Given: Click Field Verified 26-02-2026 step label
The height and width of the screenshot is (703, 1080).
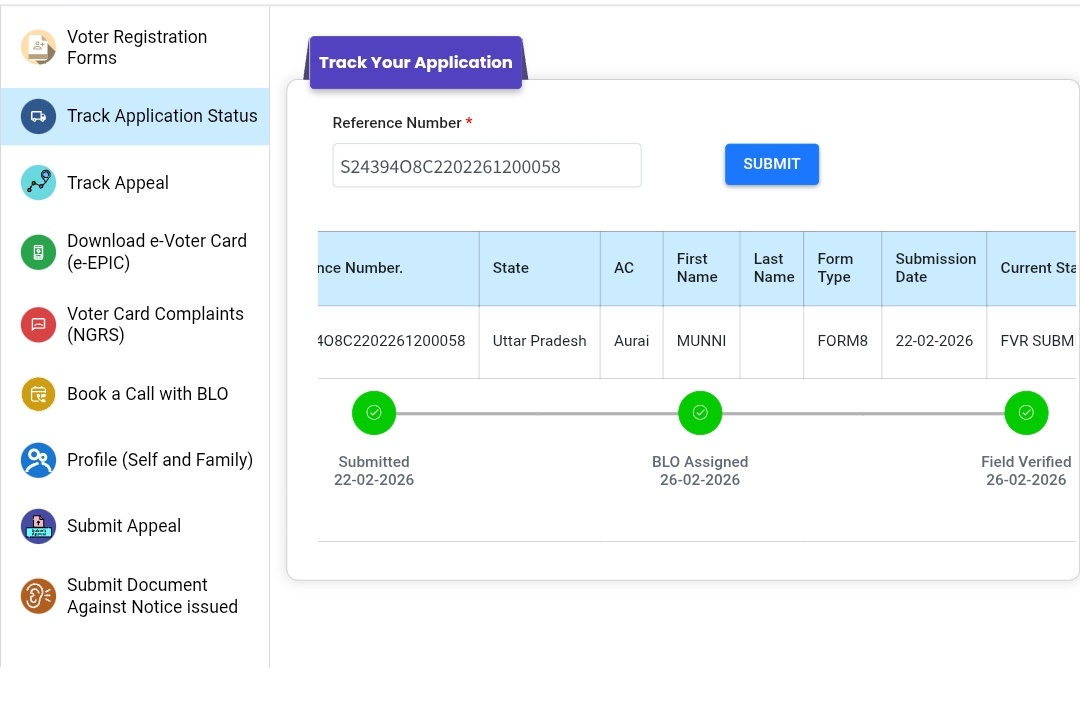Looking at the screenshot, I should pos(1026,471).
